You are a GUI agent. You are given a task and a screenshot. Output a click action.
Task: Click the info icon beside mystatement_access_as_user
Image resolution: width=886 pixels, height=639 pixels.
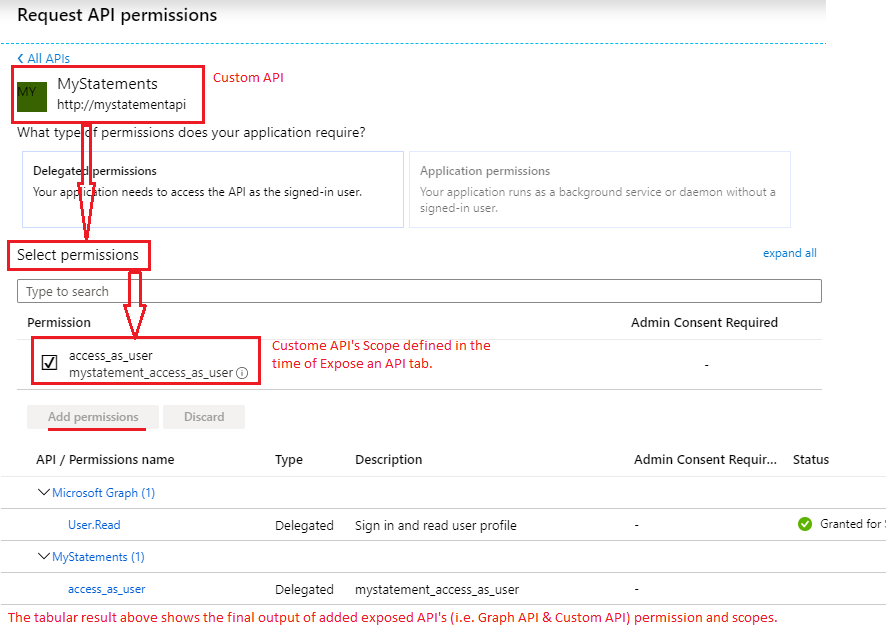pos(242,373)
